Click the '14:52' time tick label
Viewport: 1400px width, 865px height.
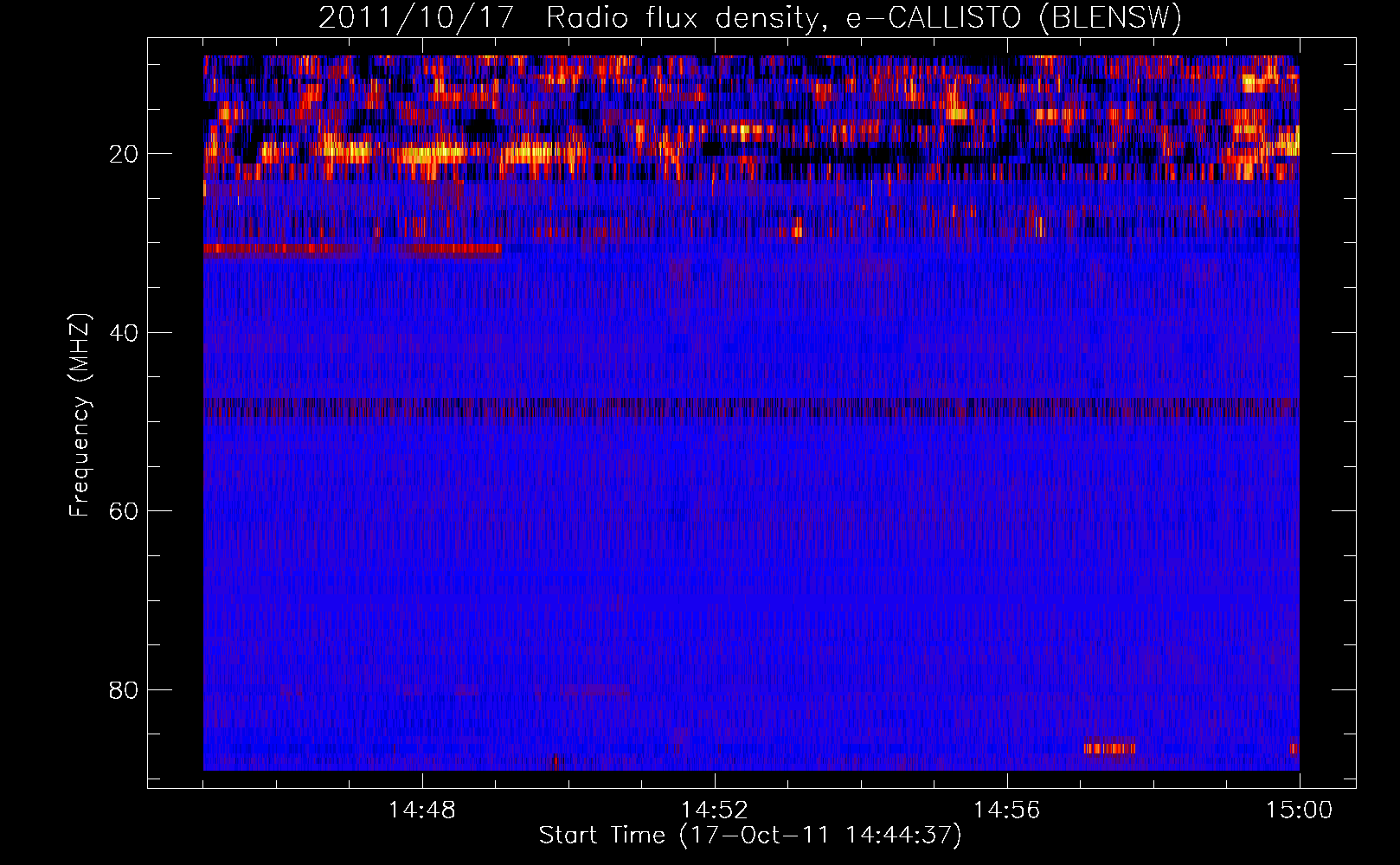pos(715,811)
